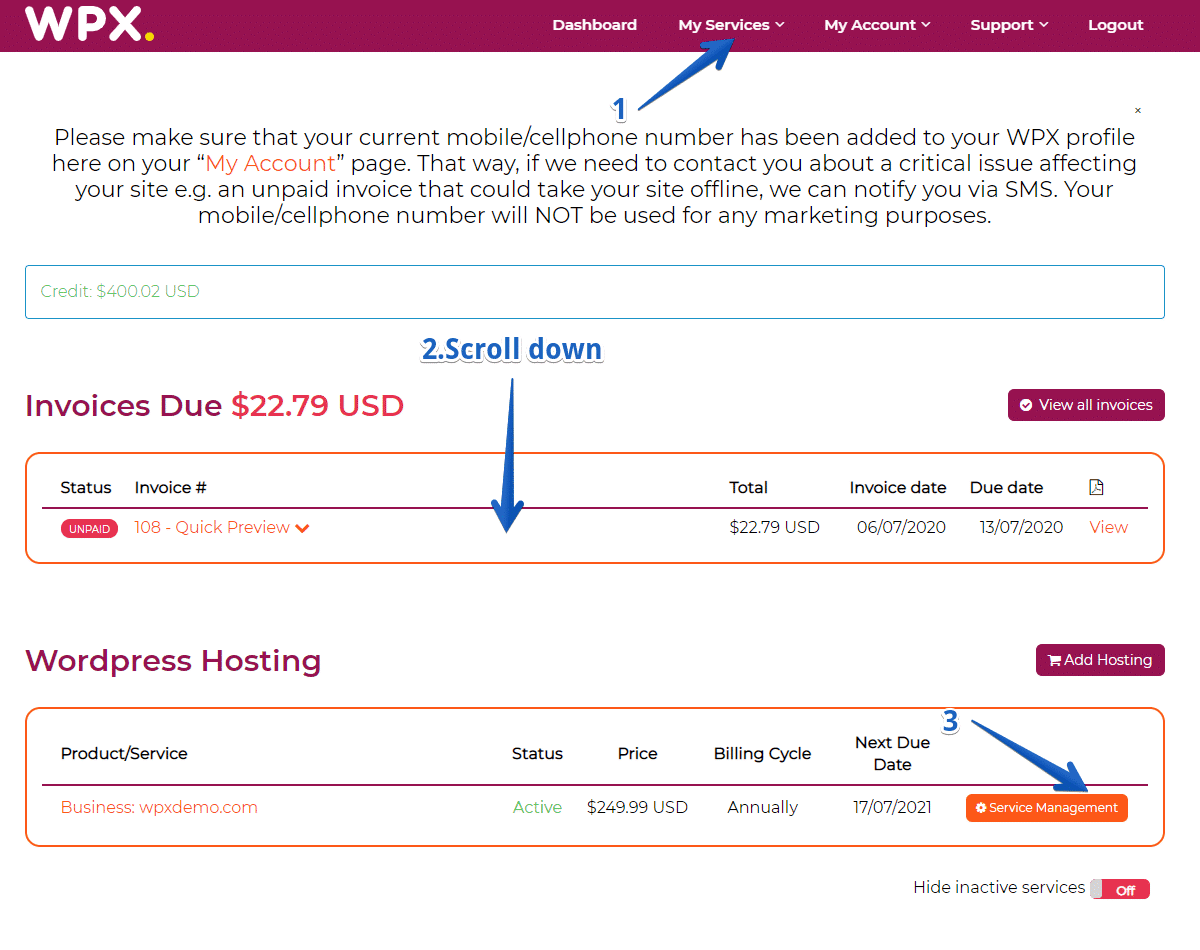
Task: Expand invoice 108 Quick Preview
Action: [x=222, y=527]
